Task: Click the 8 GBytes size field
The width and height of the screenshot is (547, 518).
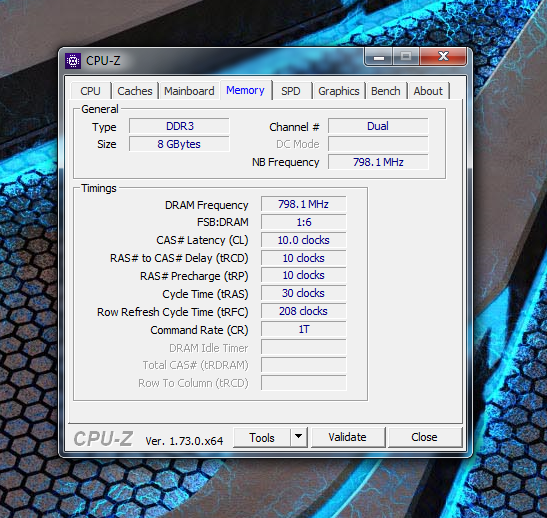Action: 179,144
